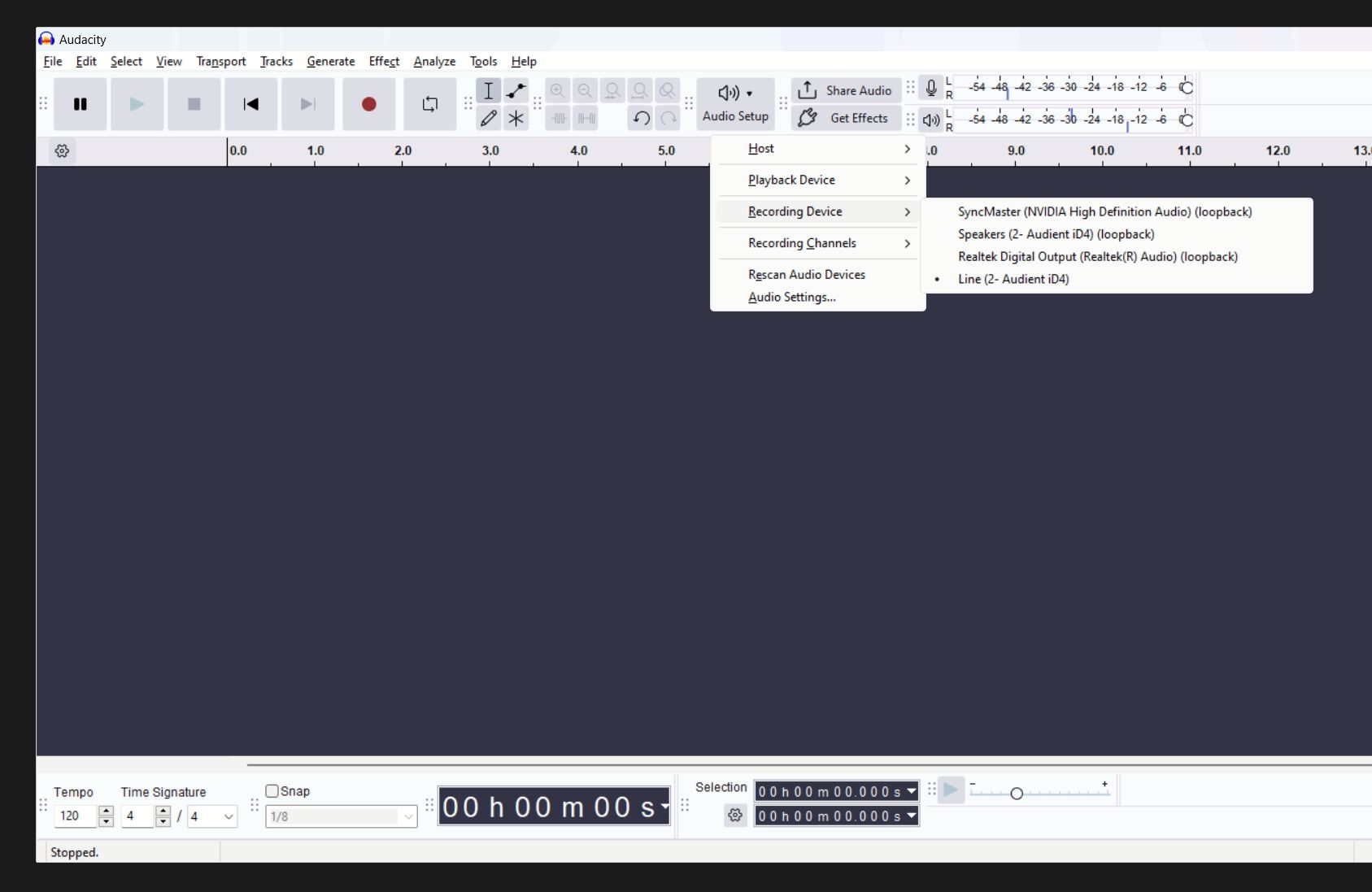The image size is (1372, 892).
Task: Select SyncMaster (NVIDIA High Definition Audio) loopback device
Action: [x=1117, y=211]
